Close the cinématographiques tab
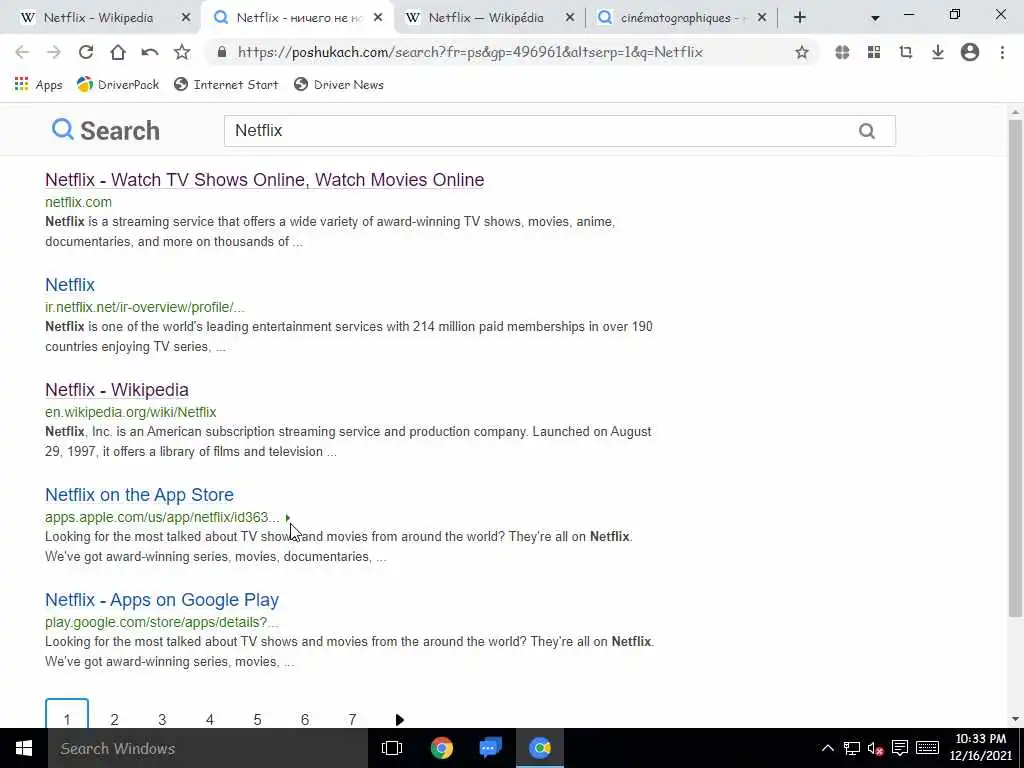Viewport: 1024px width, 768px height. tap(762, 18)
